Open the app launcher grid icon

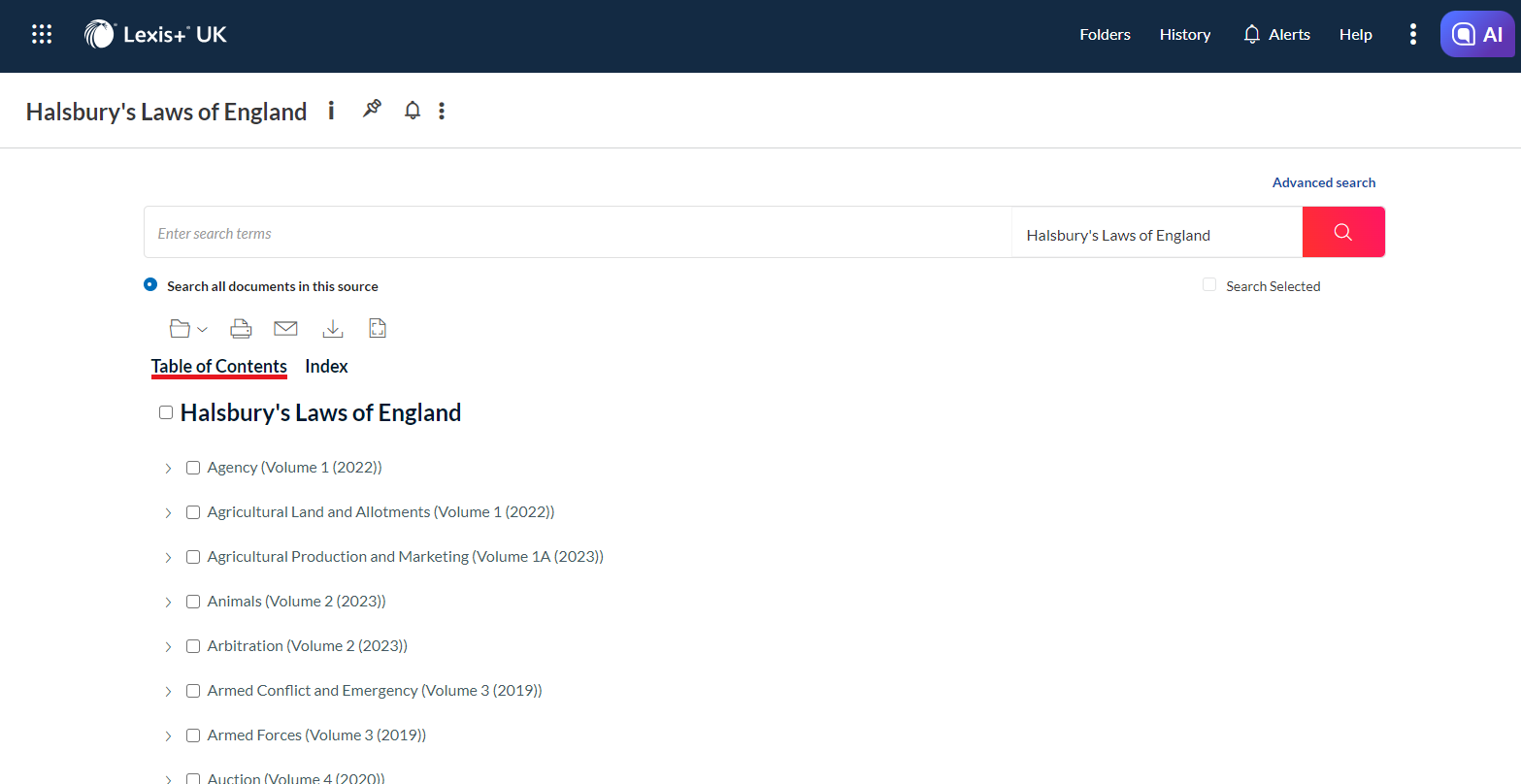[x=42, y=35]
